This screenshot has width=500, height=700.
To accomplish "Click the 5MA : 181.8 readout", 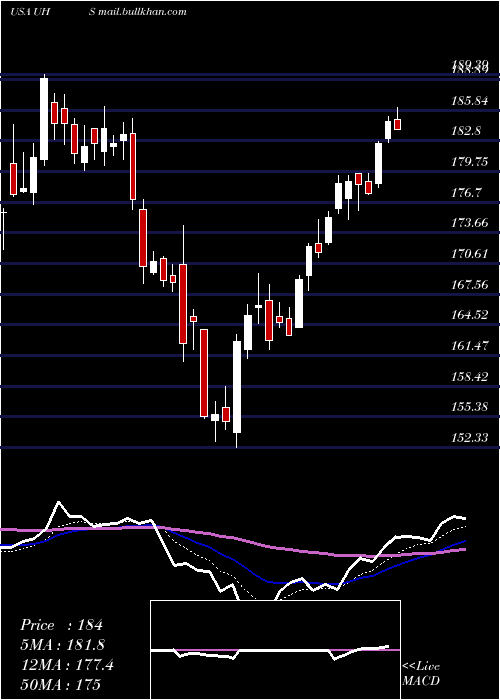I will 62,645.
